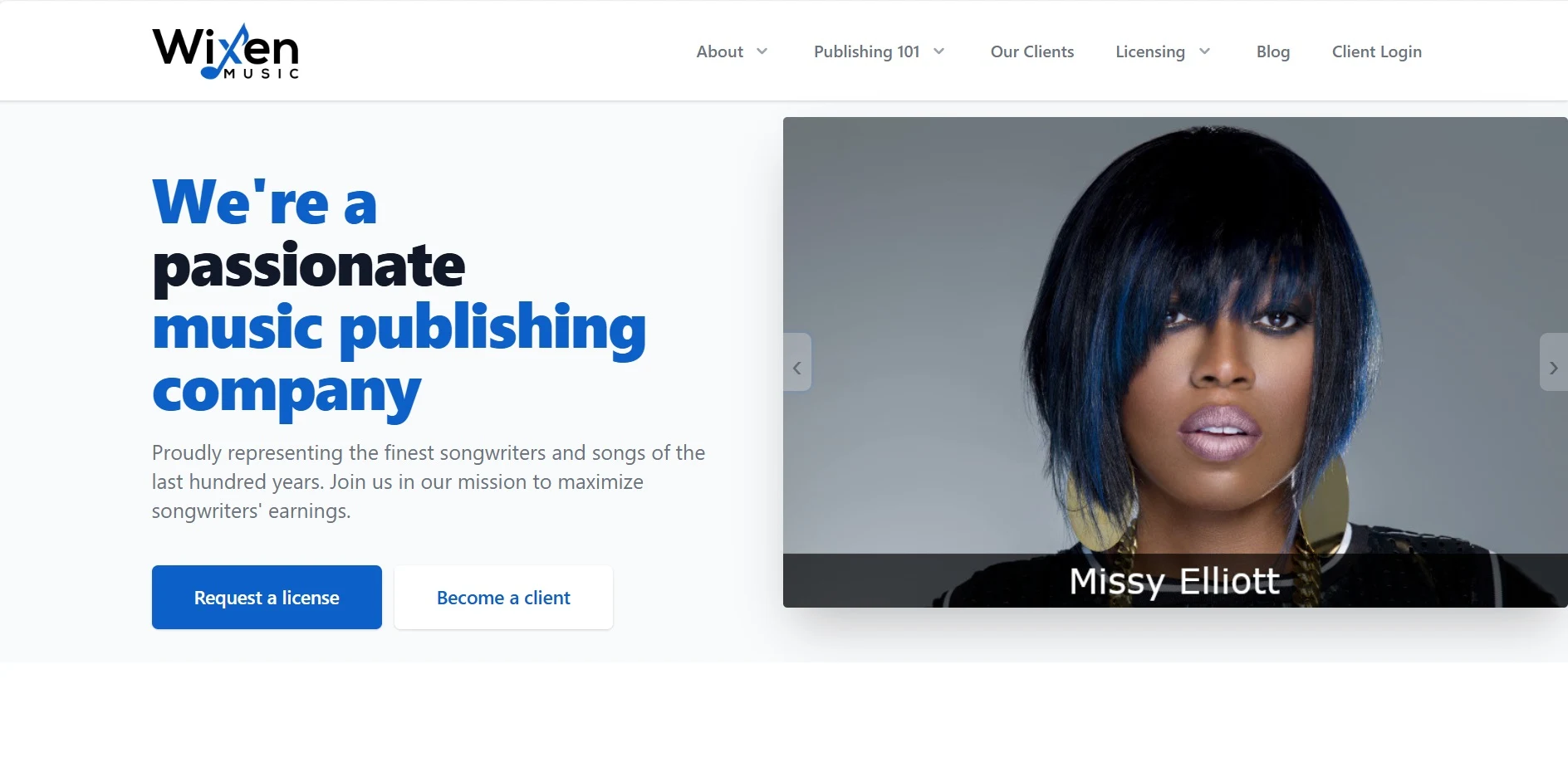Show next carousel slide arrow
1568x767 pixels.
pos(1553,362)
